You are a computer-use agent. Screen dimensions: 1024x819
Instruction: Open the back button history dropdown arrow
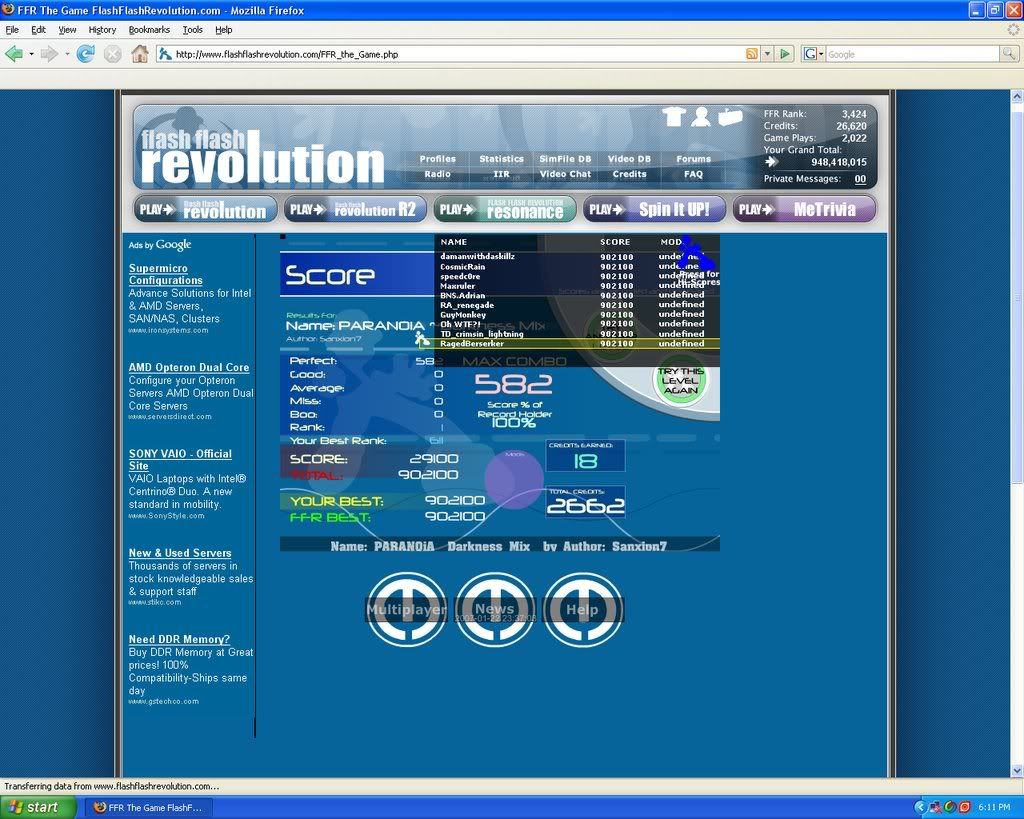click(31, 54)
